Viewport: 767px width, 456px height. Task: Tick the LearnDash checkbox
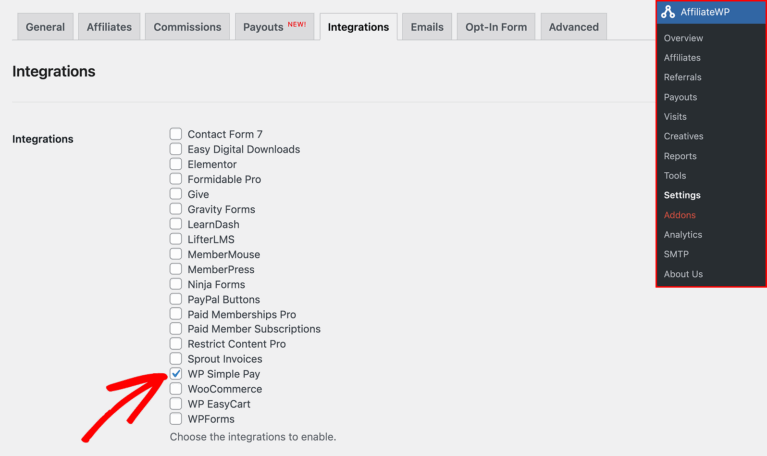click(176, 224)
